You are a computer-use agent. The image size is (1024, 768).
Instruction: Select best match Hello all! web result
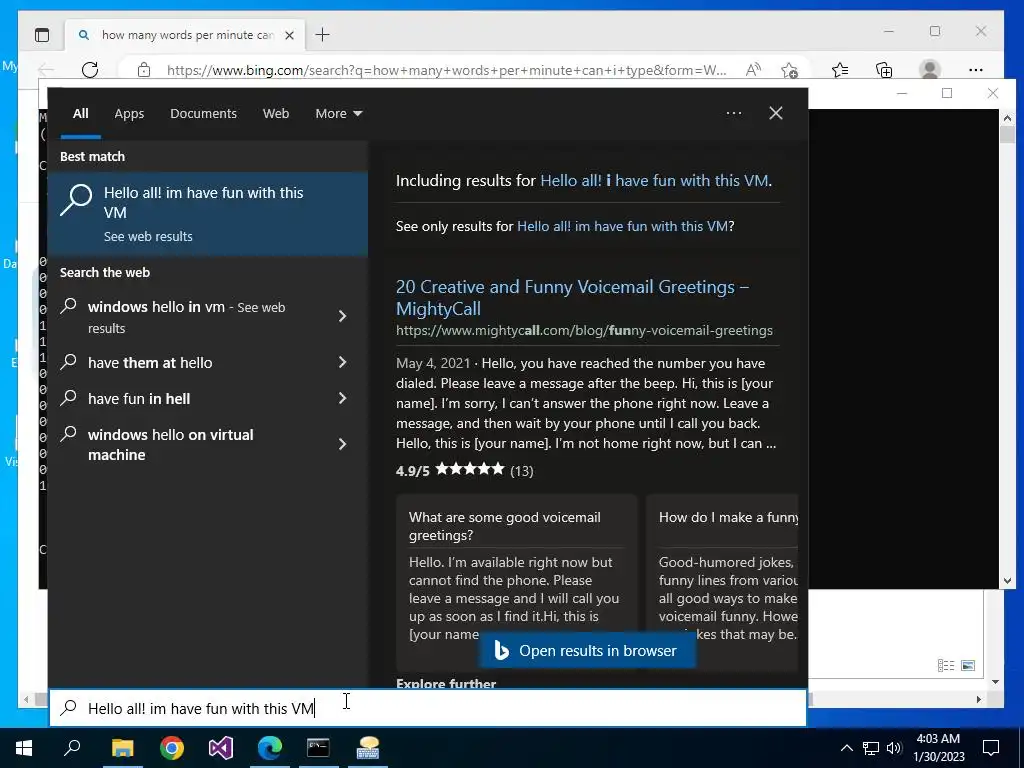coord(208,214)
